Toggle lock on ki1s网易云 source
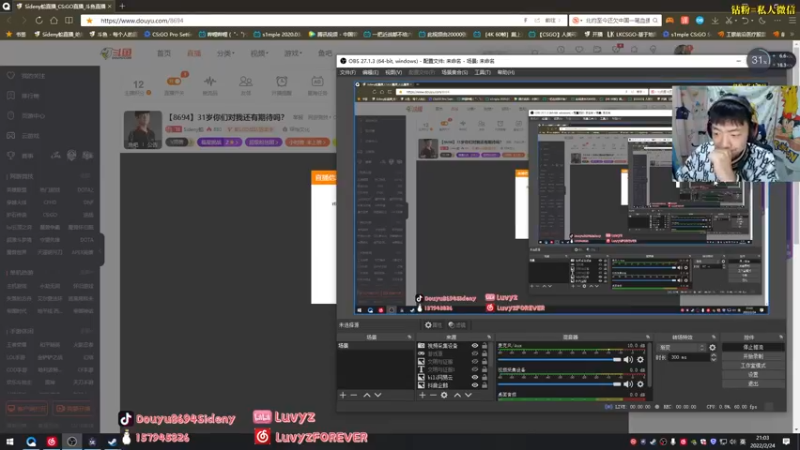The height and width of the screenshot is (450, 800). pos(484,378)
